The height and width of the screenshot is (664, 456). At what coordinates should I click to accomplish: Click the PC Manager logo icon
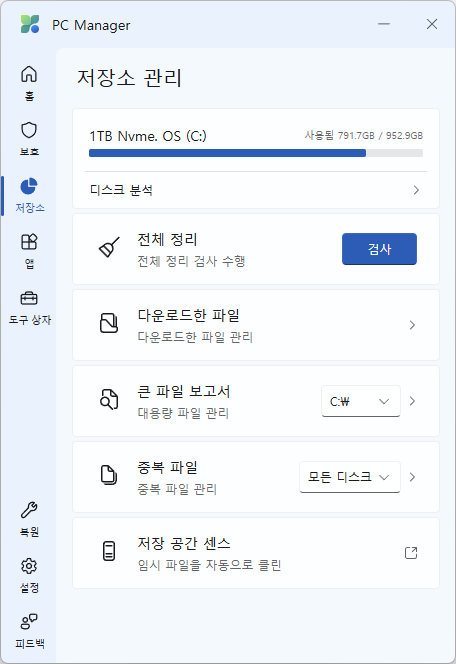pos(30,24)
